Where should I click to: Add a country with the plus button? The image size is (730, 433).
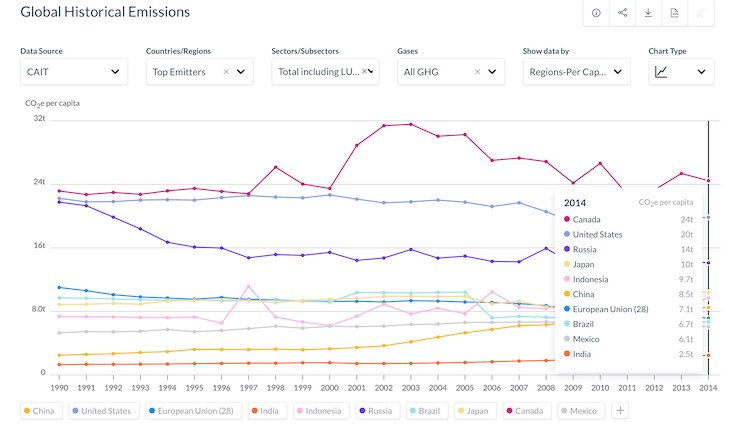(x=620, y=410)
